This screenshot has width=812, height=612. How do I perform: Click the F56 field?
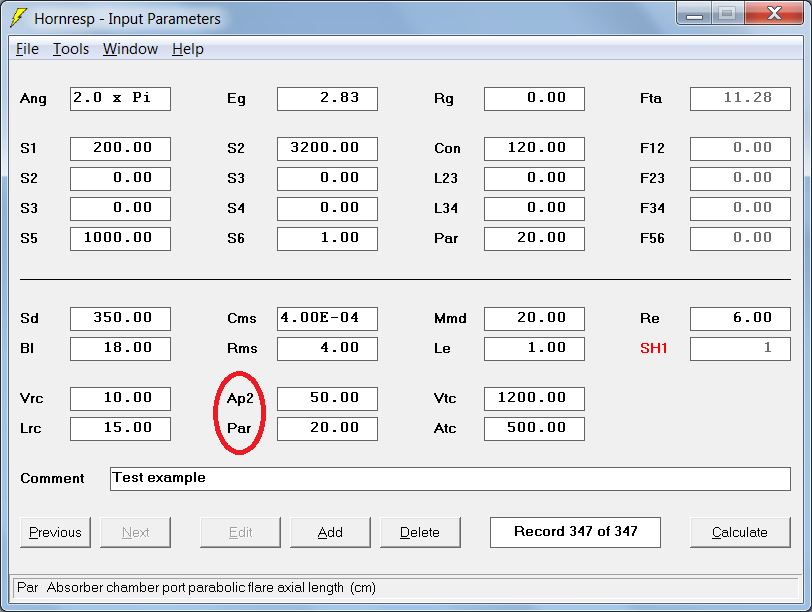coord(741,239)
